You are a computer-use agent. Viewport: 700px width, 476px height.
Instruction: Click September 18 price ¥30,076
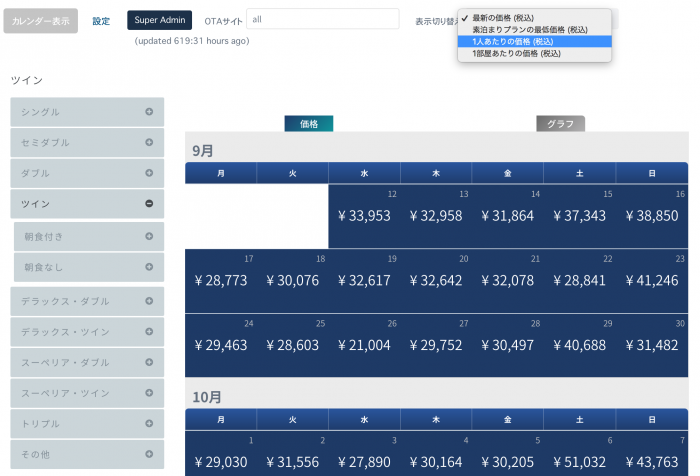click(x=293, y=280)
